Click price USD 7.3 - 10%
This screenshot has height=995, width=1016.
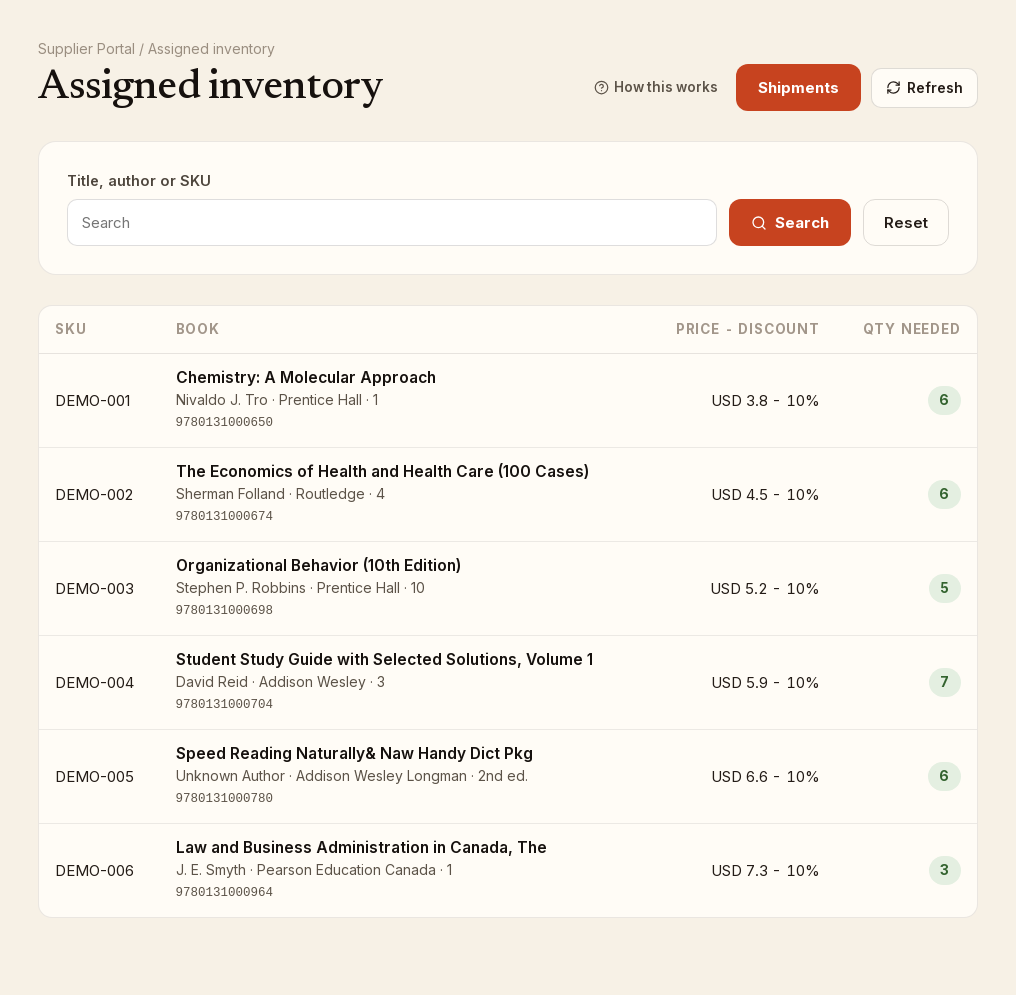point(765,871)
